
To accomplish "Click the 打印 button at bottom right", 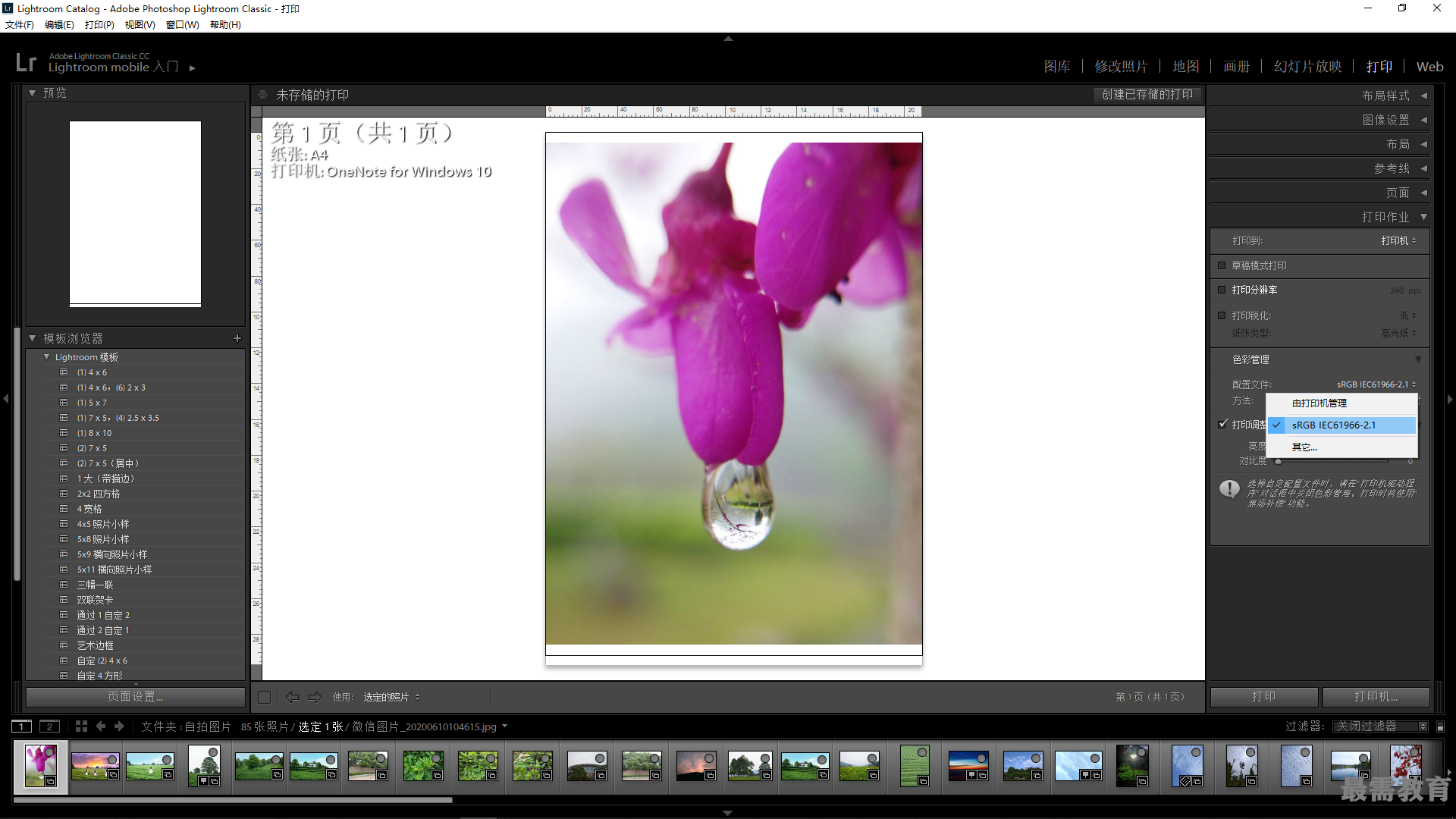I will click(x=1264, y=697).
